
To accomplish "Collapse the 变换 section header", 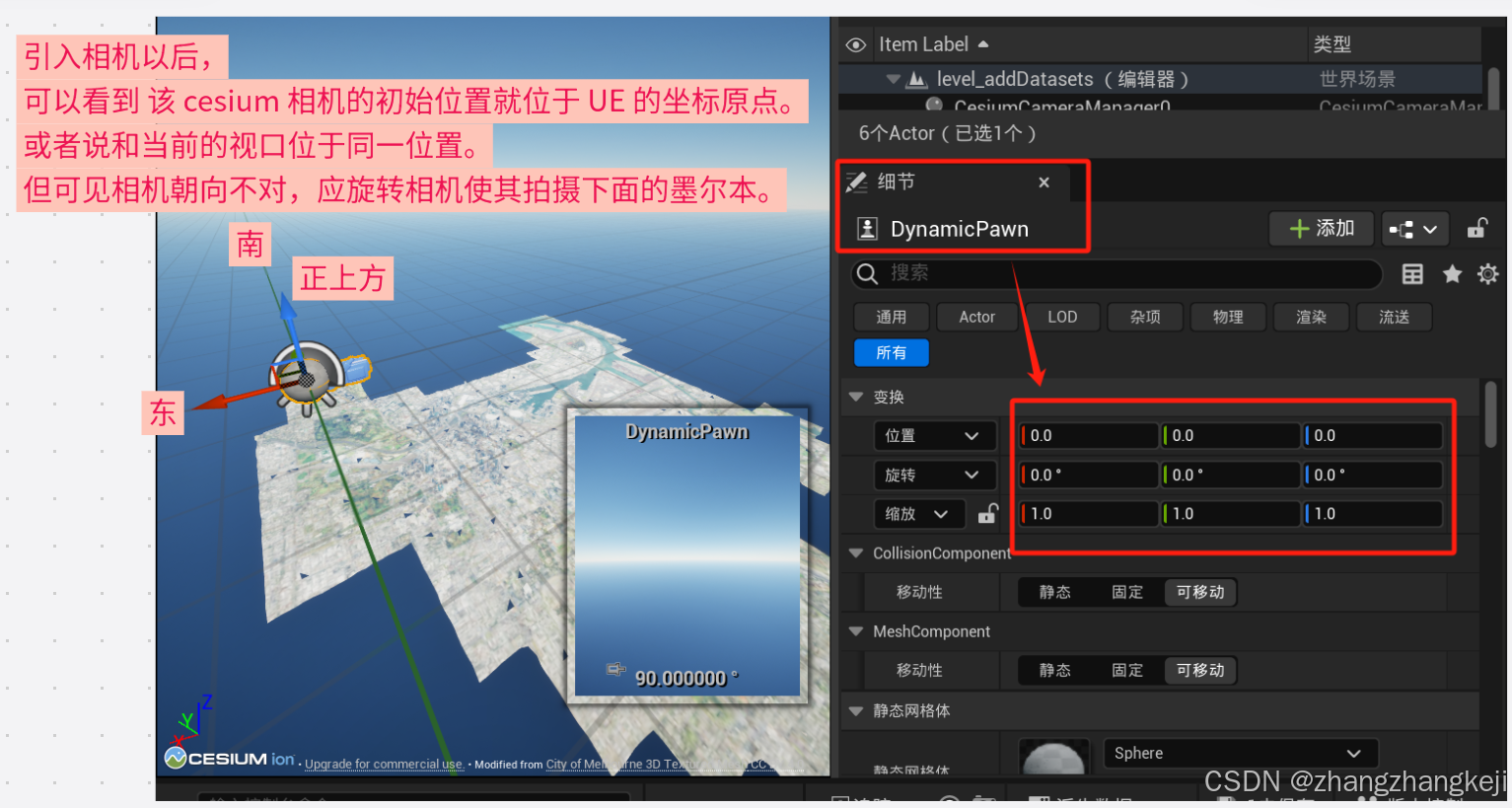I will coord(855,397).
